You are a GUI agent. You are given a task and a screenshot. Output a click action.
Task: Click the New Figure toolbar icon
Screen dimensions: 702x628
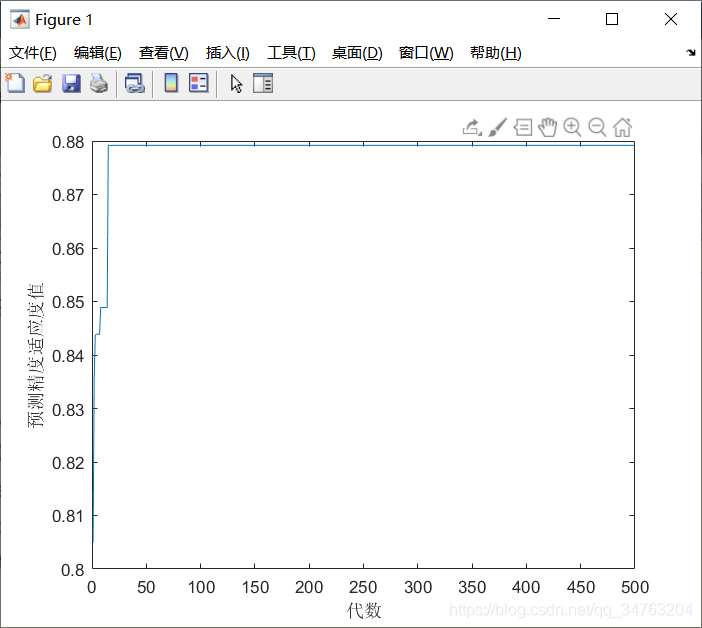pyautogui.click(x=15, y=84)
